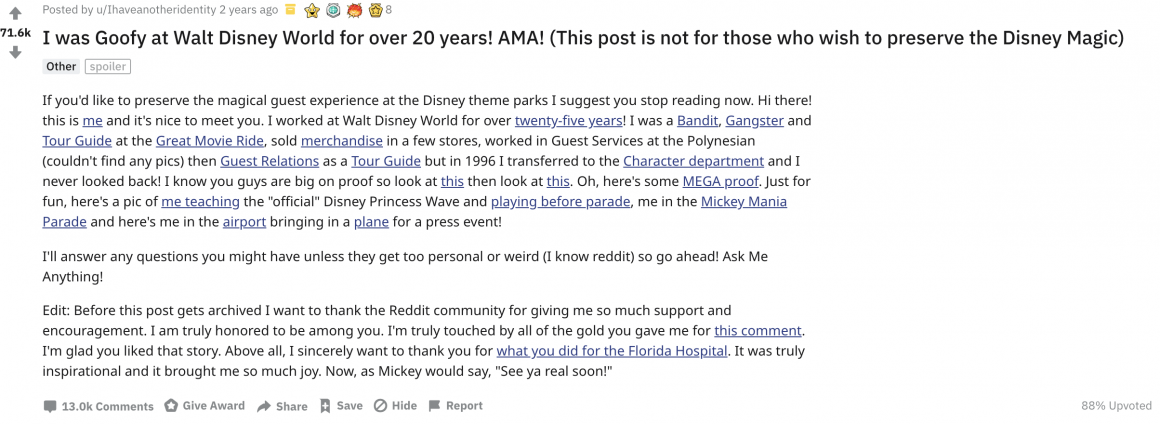Click the speech bubble comments icon

coord(50,406)
